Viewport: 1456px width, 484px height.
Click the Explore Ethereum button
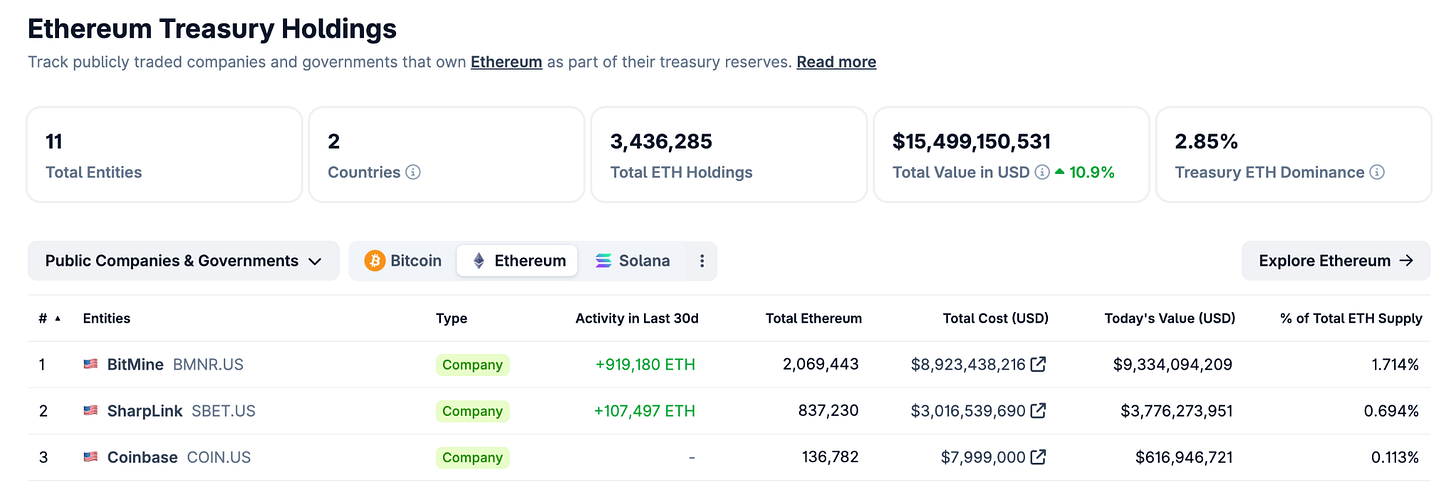[x=1336, y=261]
